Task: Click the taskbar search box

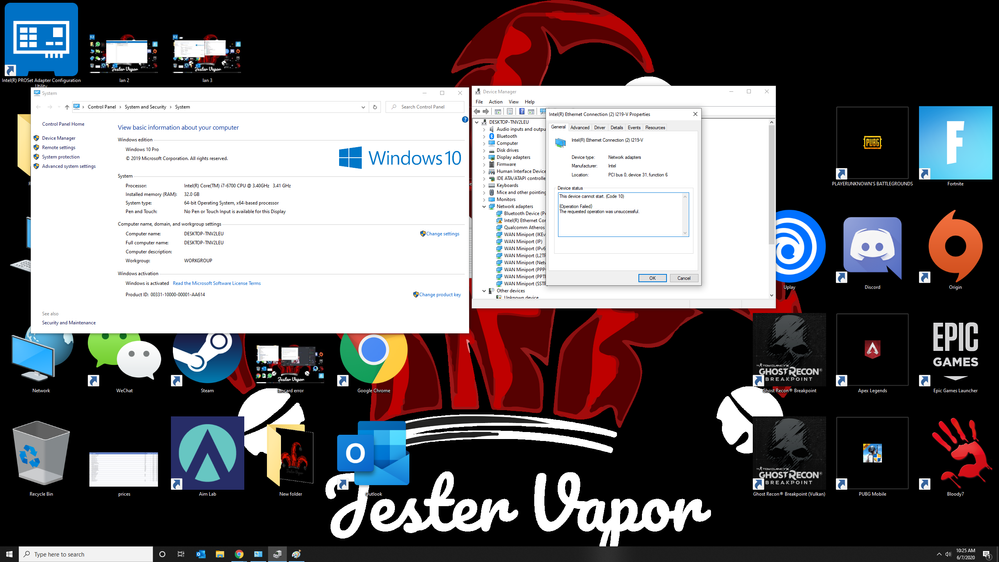Action: 86,554
